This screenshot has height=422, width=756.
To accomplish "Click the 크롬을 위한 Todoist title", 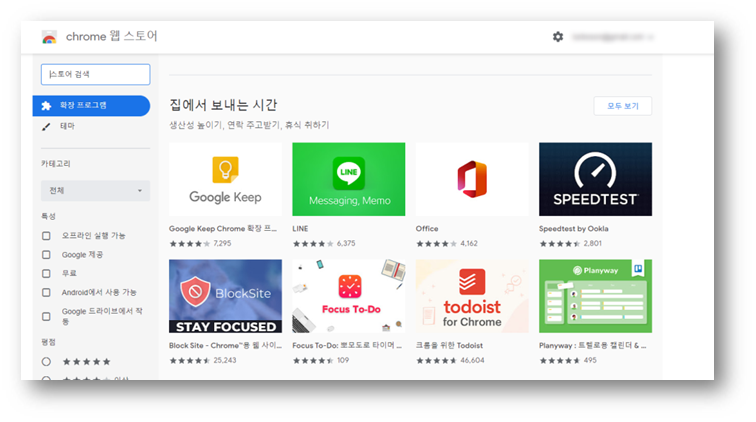I will [449, 345].
